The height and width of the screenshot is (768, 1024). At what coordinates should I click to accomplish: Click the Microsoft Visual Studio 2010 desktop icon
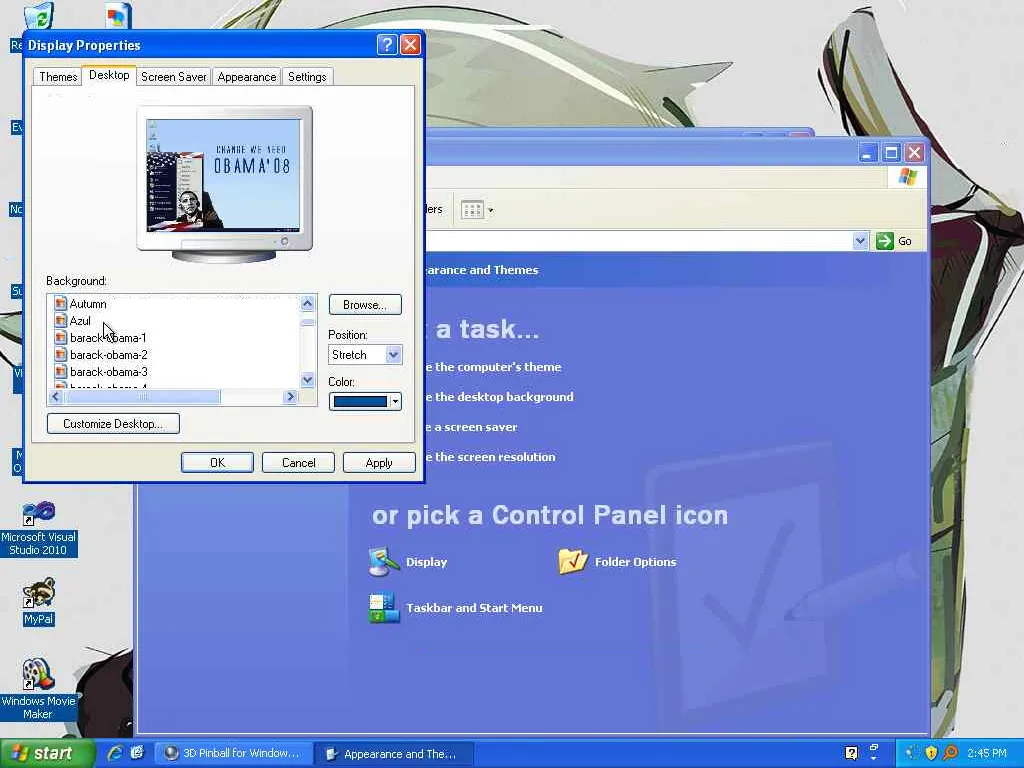pyautogui.click(x=39, y=529)
